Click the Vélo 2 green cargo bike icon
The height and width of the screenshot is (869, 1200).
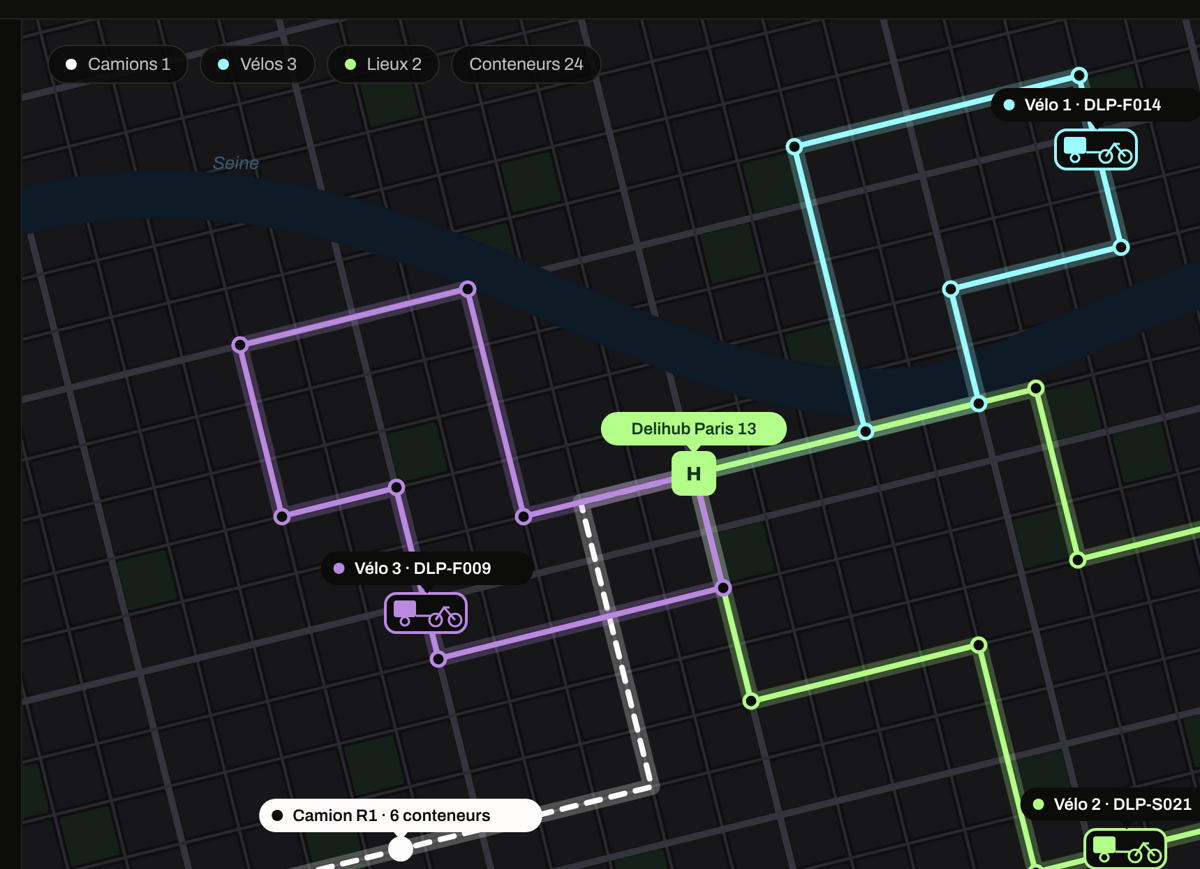click(1126, 849)
